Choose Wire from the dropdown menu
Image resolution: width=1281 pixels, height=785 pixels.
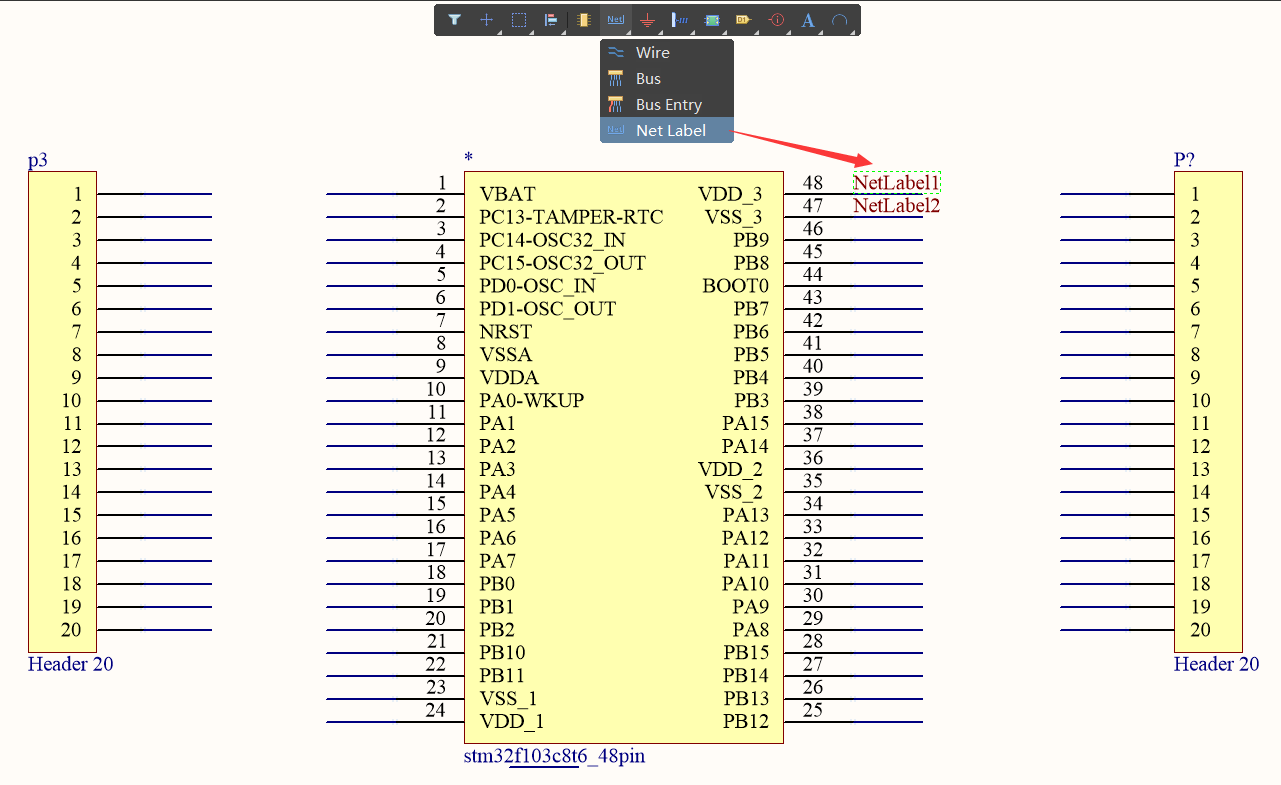point(667,53)
